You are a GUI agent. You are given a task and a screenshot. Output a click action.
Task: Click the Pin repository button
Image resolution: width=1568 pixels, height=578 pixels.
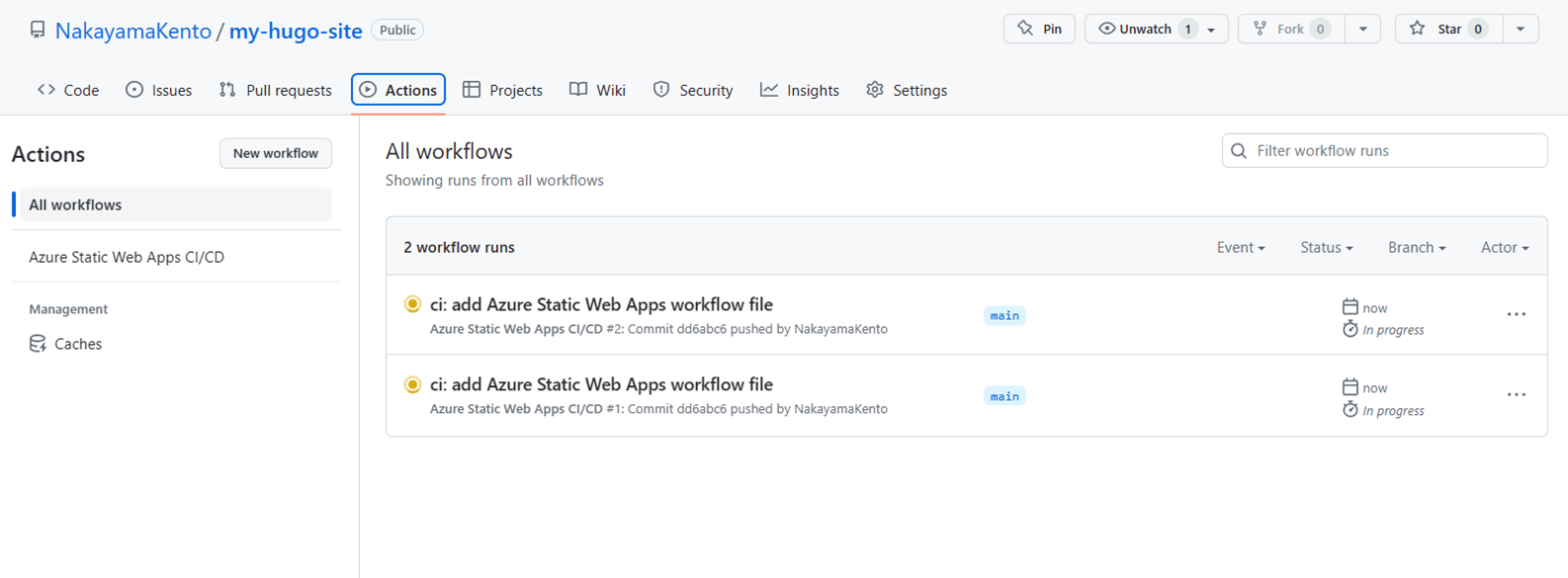(1039, 30)
